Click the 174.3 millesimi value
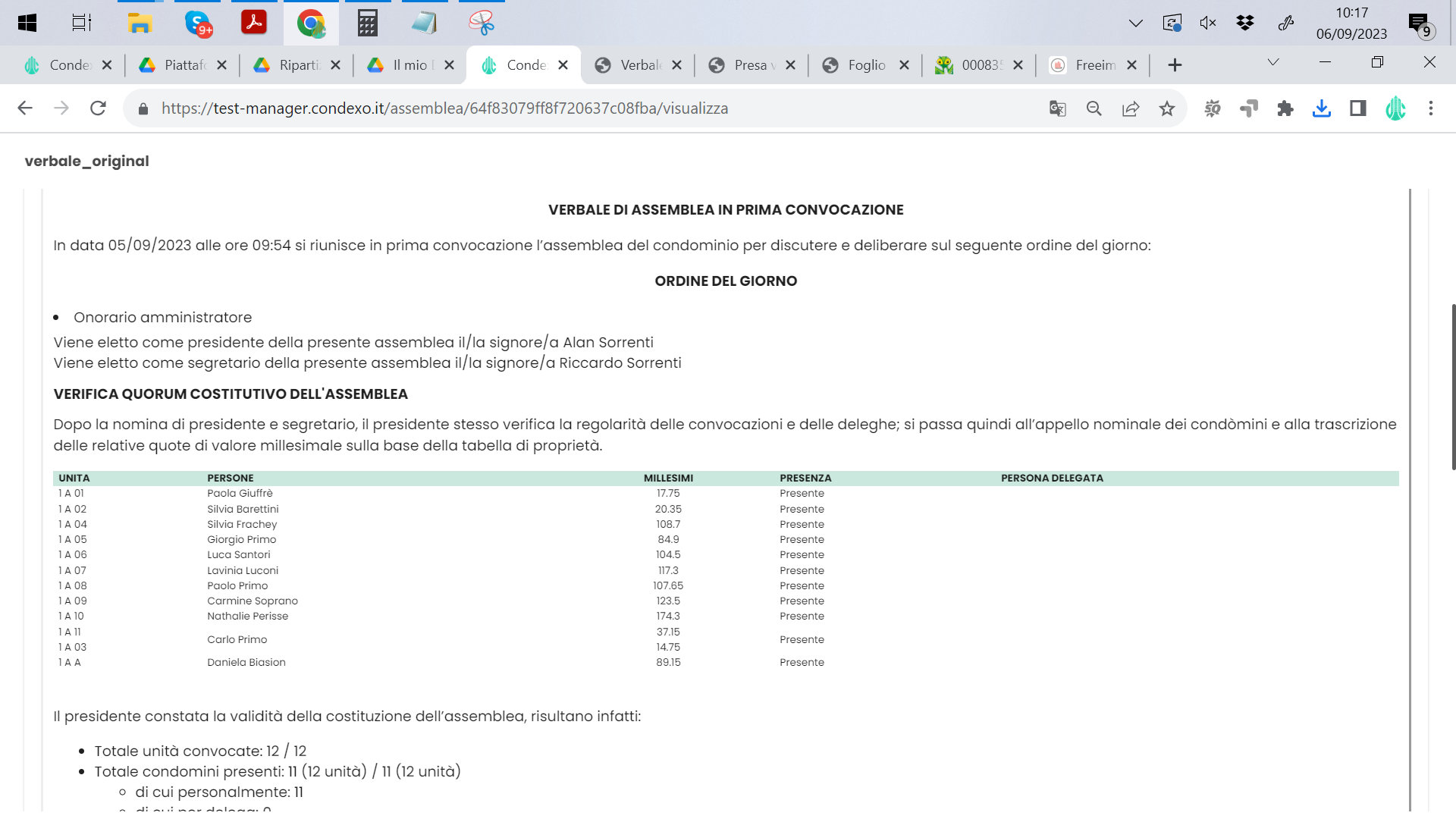1456x819 pixels. [668, 616]
